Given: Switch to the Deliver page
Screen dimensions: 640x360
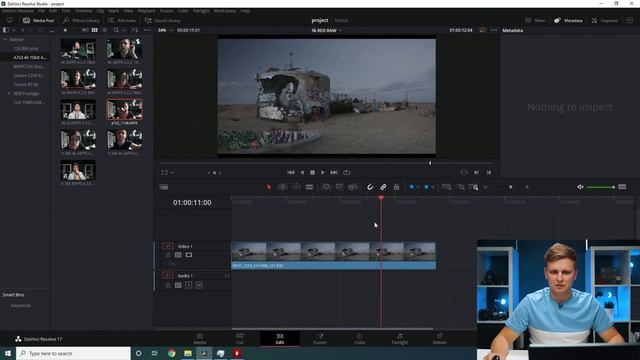Looking at the screenshot, I should pyautogui.click(x=440, y=339).
